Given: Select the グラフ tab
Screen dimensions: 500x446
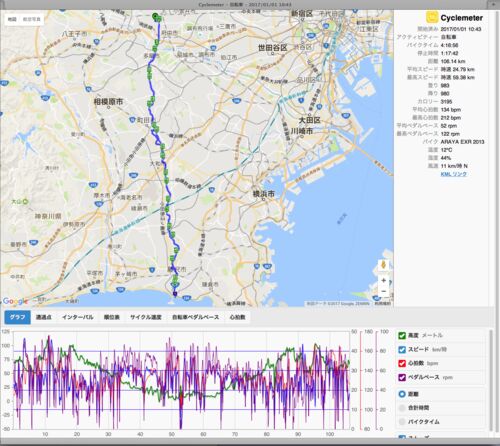Looking at the screenshot, I should tap(17, 317).
